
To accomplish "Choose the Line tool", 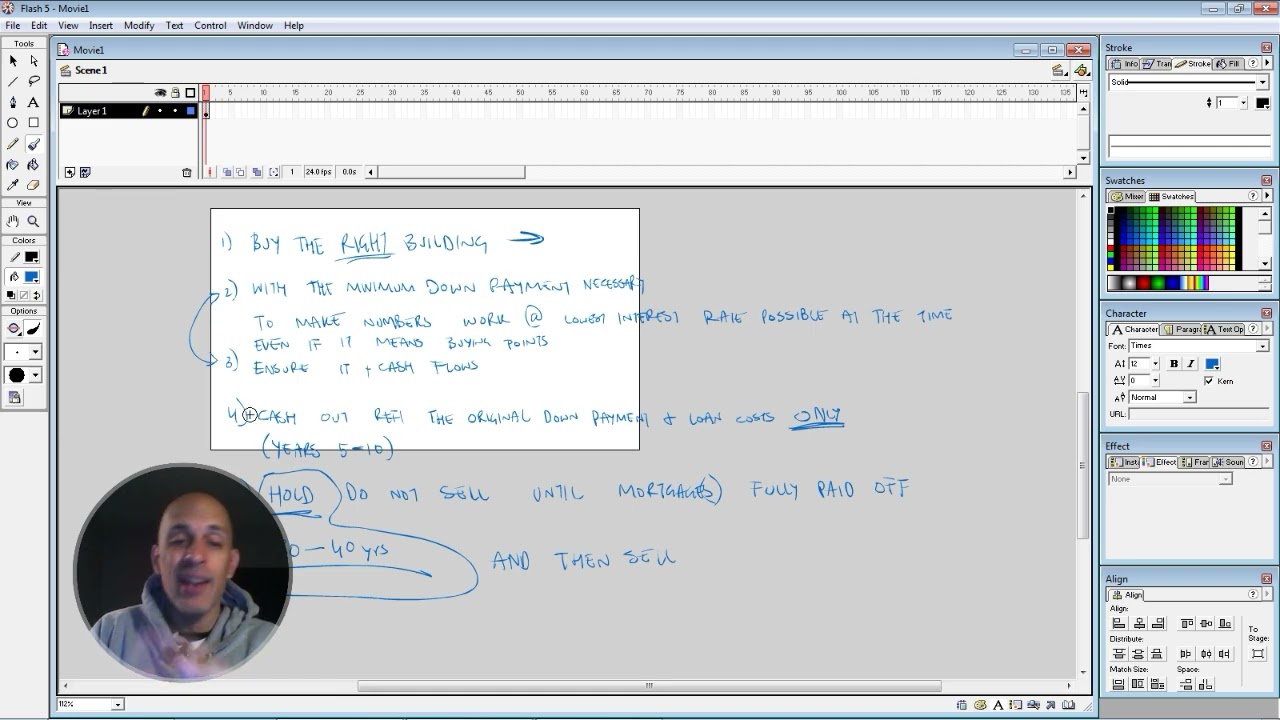I will pyautogui.click(x=13, y=81).
